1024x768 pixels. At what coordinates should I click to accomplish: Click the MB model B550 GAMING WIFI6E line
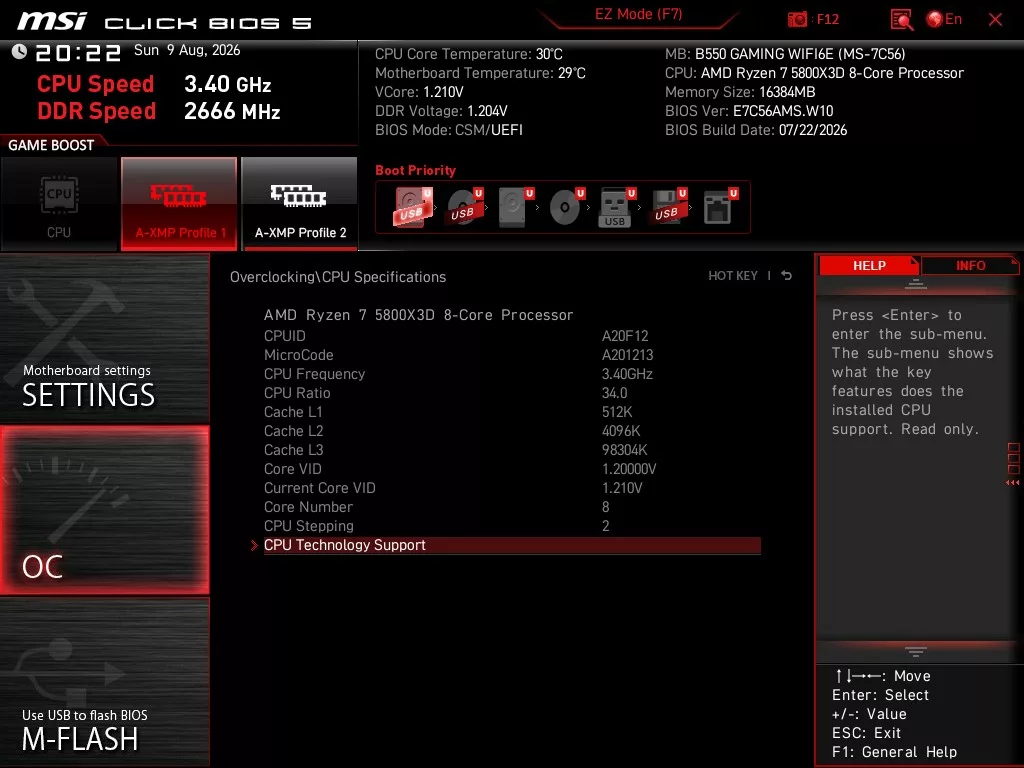(785, 54)
